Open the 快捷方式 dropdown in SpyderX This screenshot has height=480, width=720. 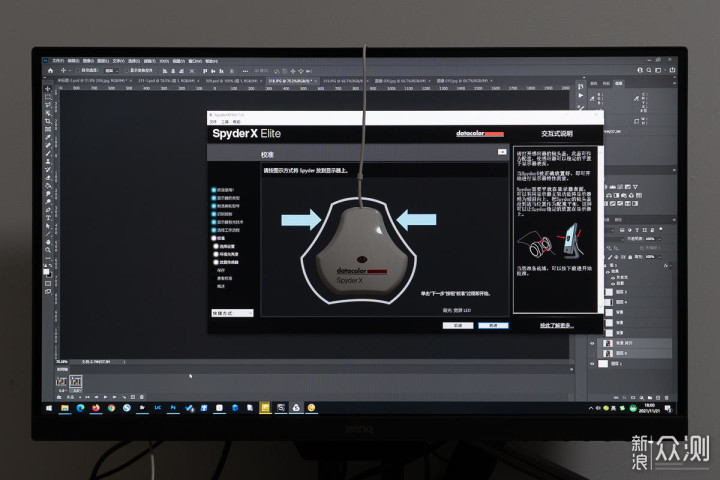coord(232,313)
